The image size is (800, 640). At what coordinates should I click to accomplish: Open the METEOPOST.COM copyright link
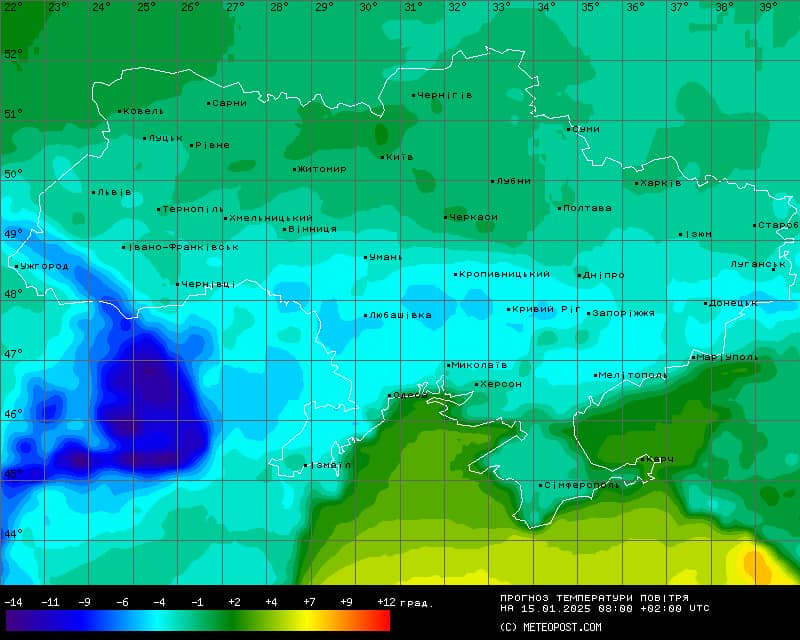tap(551, 627)
